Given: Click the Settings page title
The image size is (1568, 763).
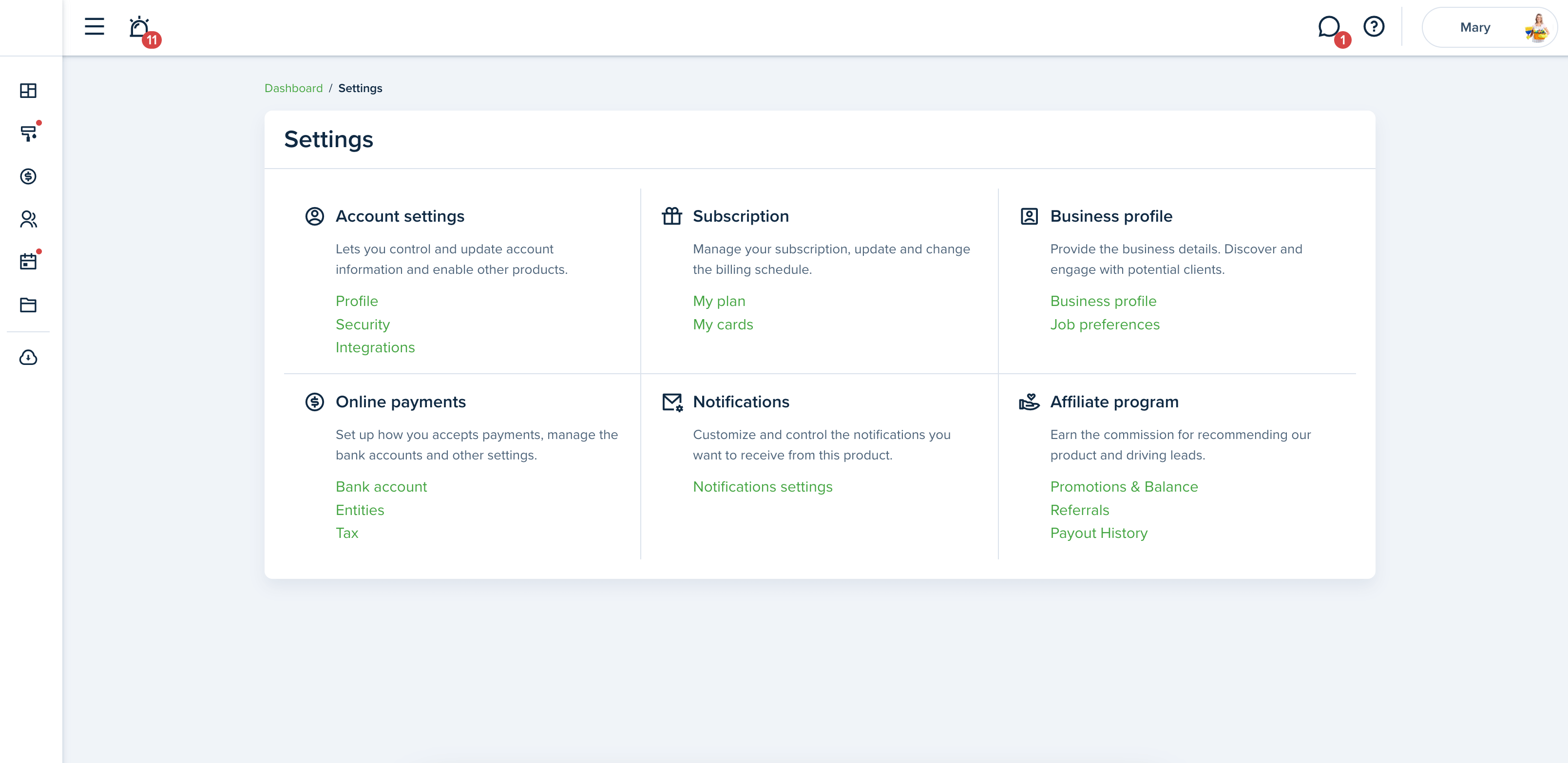Looking at the screenshot, I should pyautogui.click(x=329, y=139).
